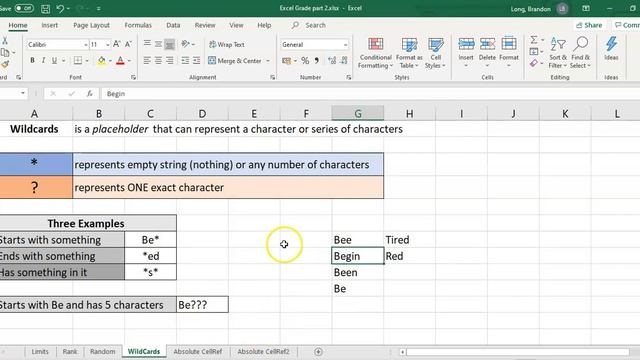The image size is (640, 360).
Task: Click Middle Align icon
Action: point(158,44)
